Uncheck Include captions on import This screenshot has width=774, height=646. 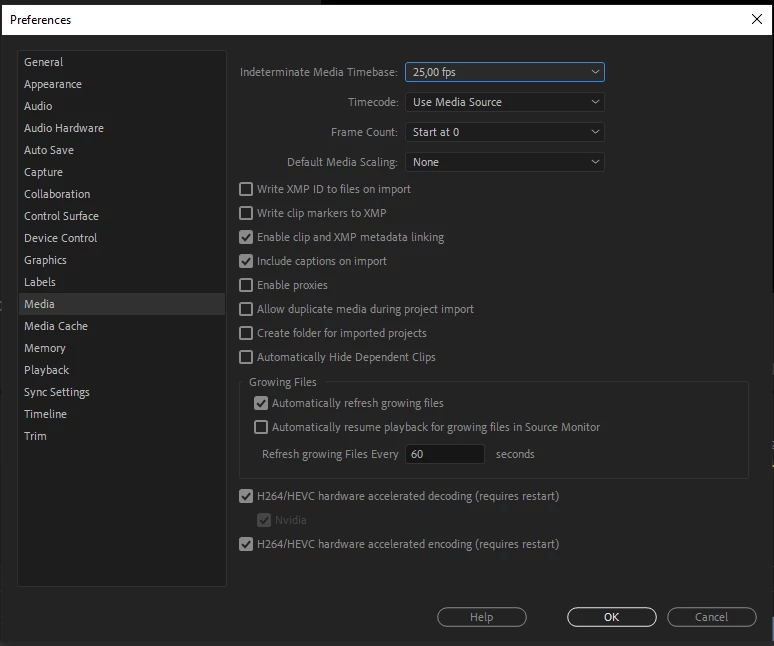point(246,261)
